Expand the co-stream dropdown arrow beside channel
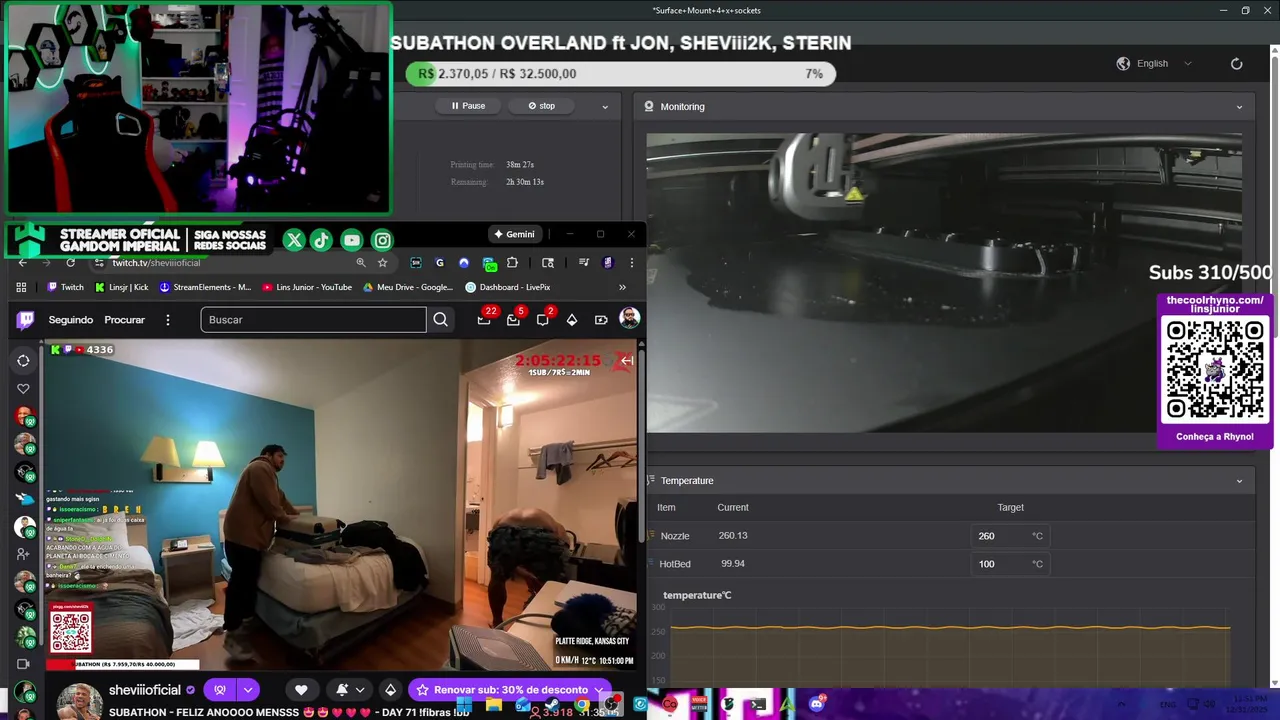1280x720 pixels. (248, 690)
